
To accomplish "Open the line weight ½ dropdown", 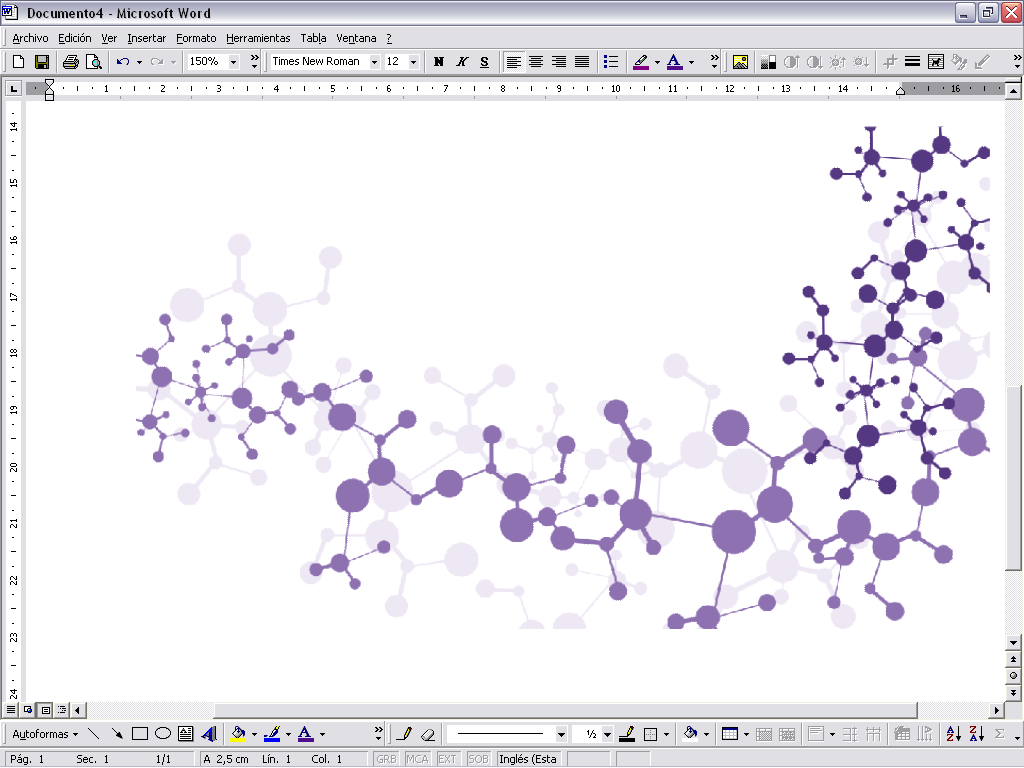I will click(x=607, y=734).
